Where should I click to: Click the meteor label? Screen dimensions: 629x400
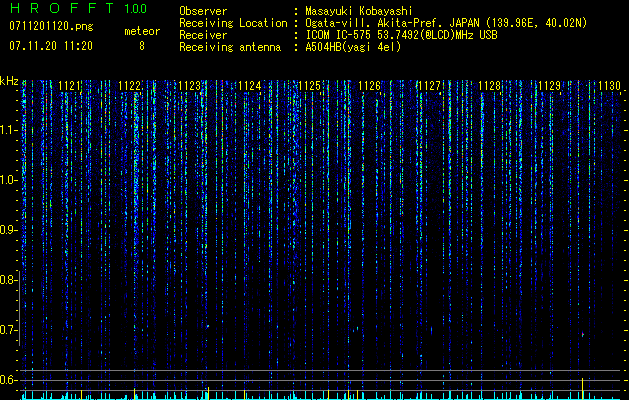click(x=142, y=31)
